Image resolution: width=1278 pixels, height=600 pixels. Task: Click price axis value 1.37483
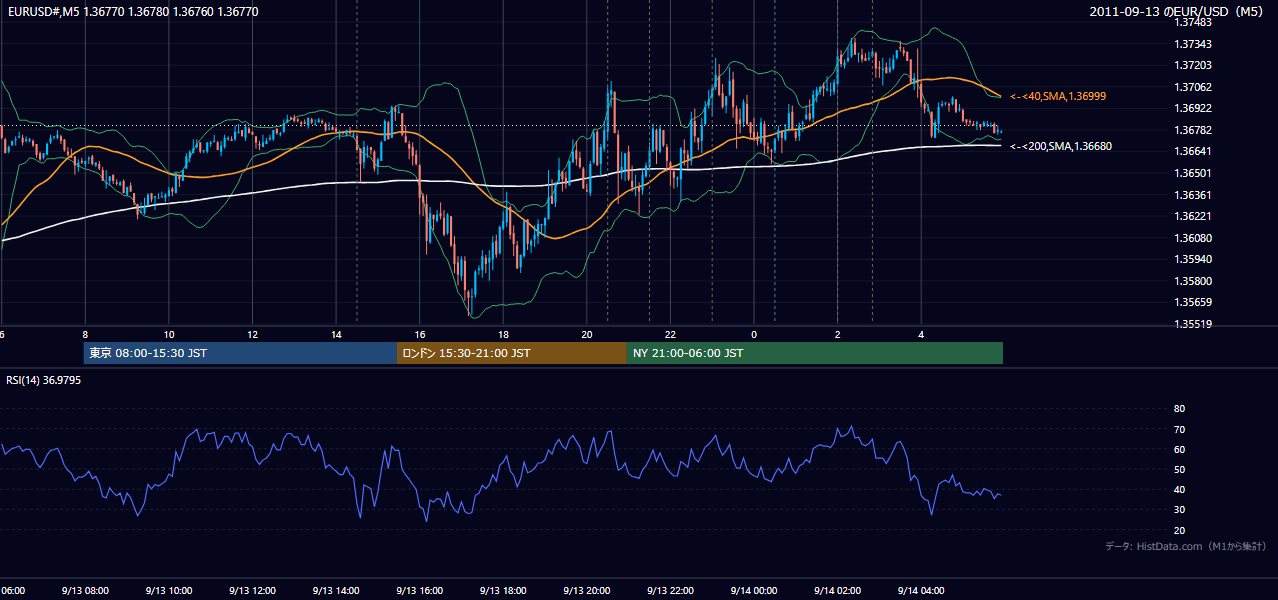pos(1193,22)
